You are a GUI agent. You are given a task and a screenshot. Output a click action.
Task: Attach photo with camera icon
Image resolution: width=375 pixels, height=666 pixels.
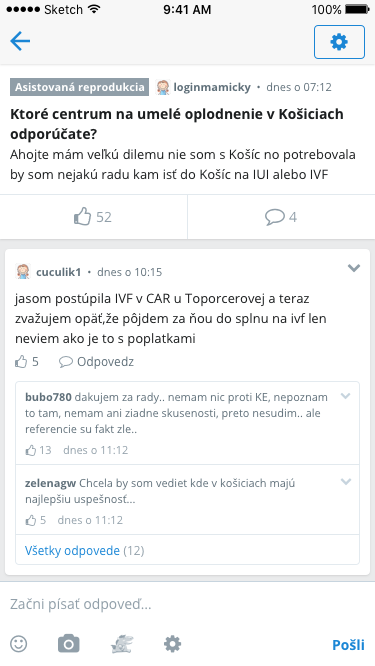click(69, 644)
